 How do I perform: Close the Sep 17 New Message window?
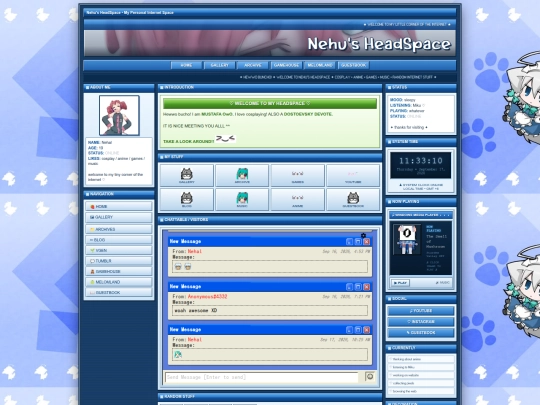tap(366, 330)
